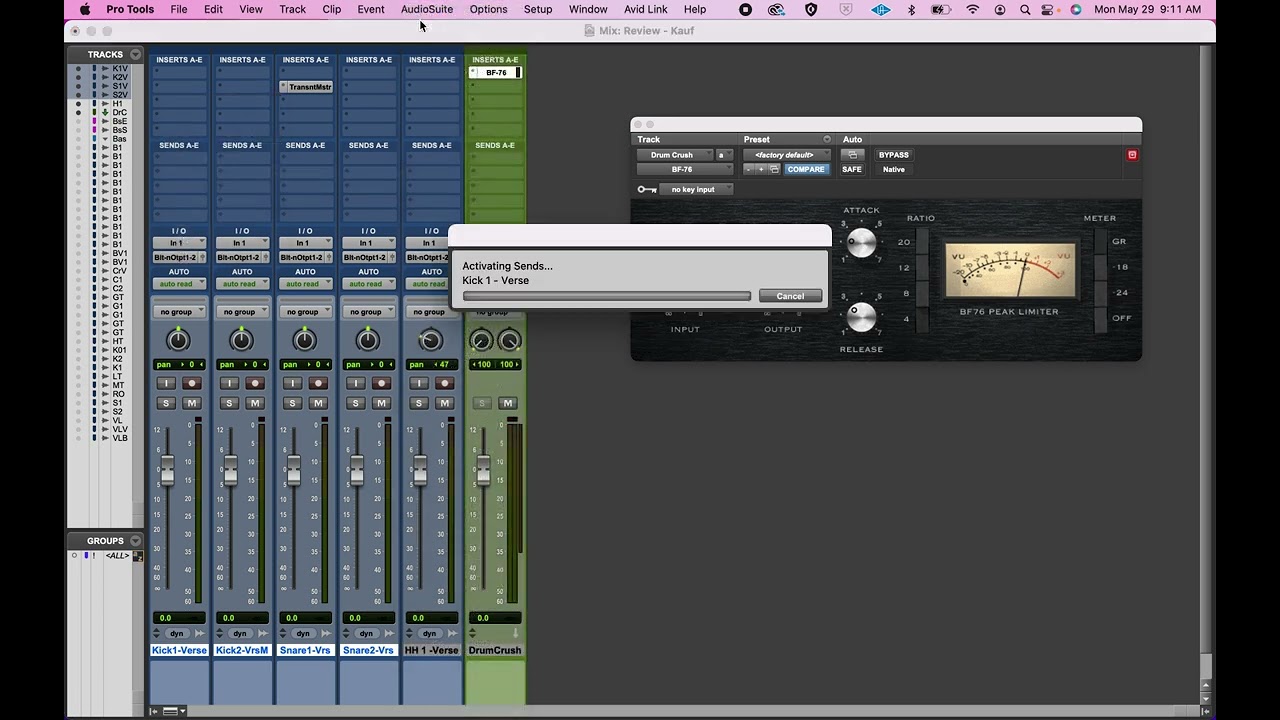This screenshot has width=1280, height=720.
Task: Select the ALL group in Groups list
Action: [x=118, y=556]
